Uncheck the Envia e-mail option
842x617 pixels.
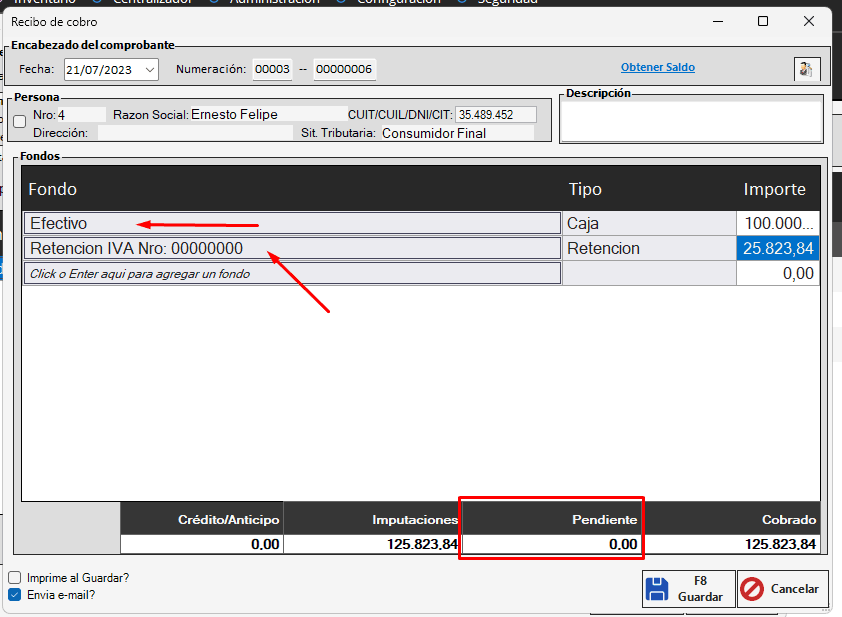[15, 594]
